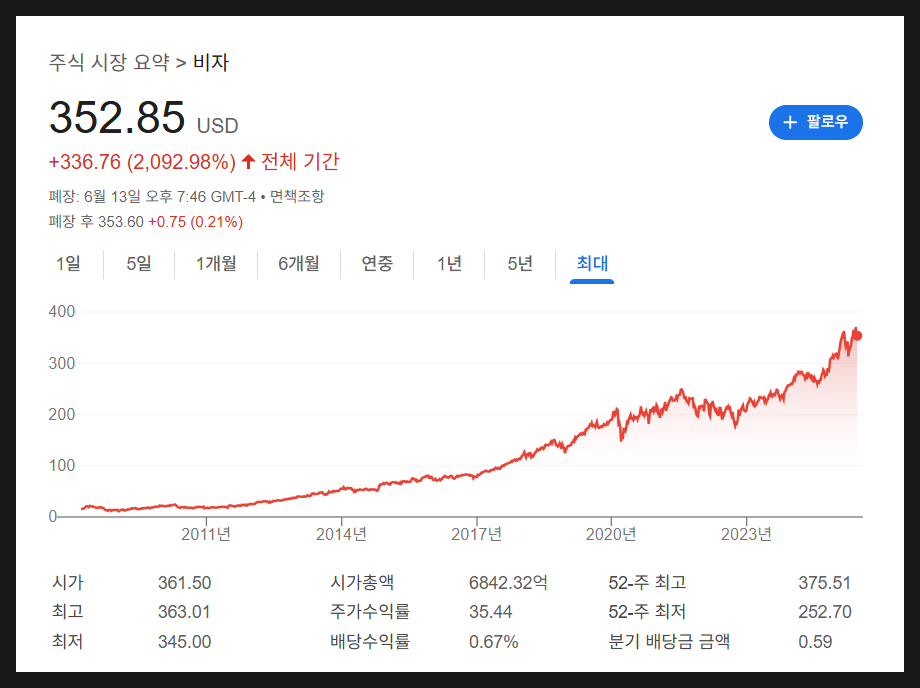This screenshot has height=688, width=920.
Task: Click the 면책조항 disclaimer link
Action: point(297,196)
